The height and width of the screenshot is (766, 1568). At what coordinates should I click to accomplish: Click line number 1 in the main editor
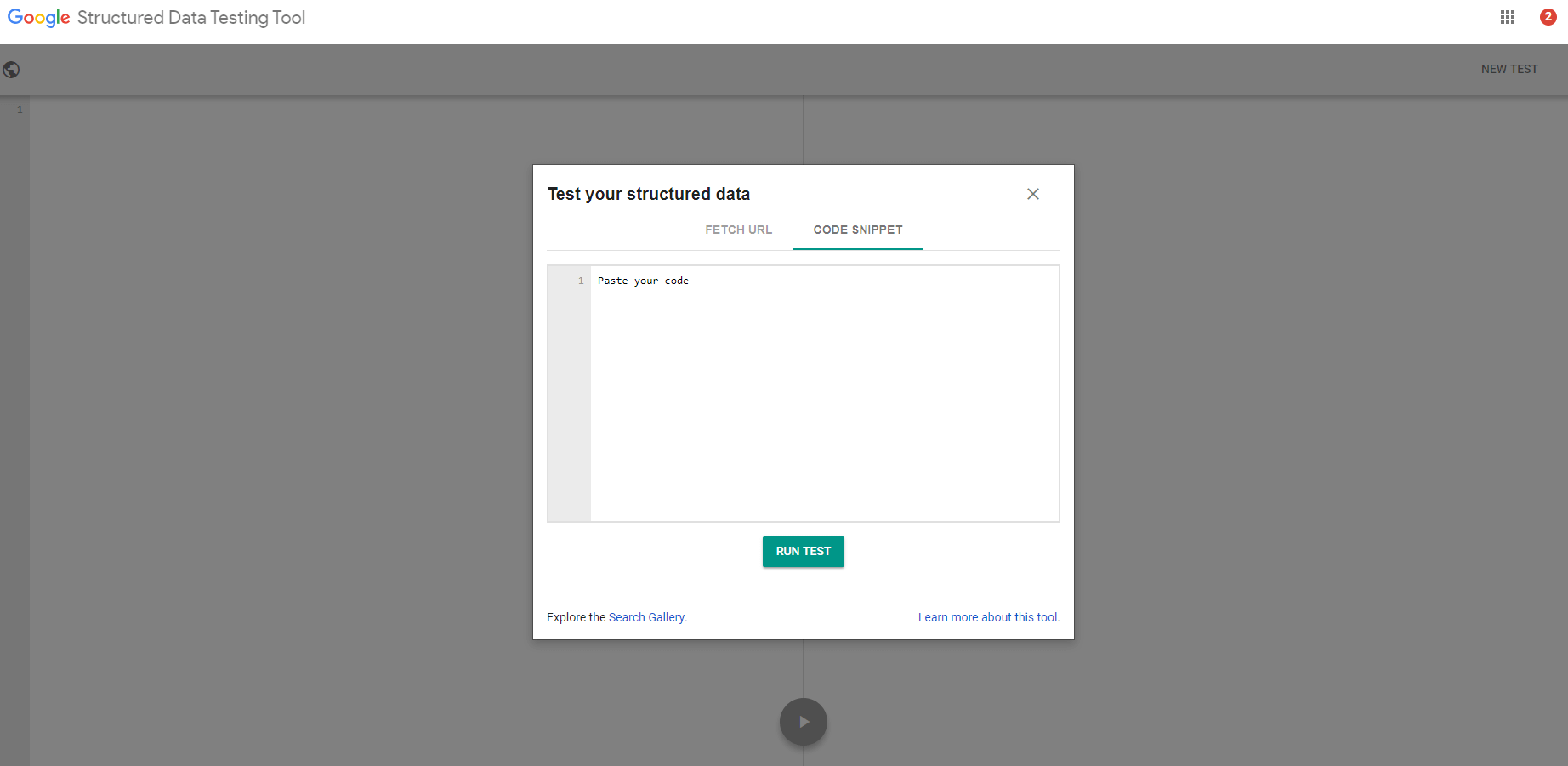pyautogui.click(x=19, y=109)
